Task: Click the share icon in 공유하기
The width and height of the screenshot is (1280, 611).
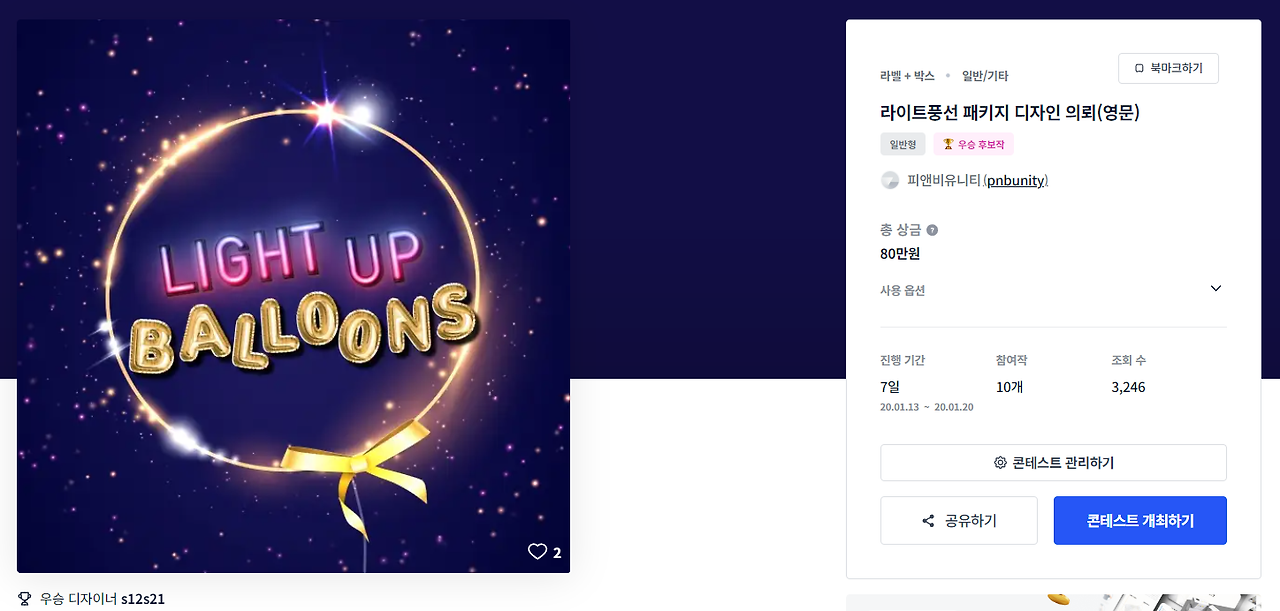Action: click(x=928, y=521)
